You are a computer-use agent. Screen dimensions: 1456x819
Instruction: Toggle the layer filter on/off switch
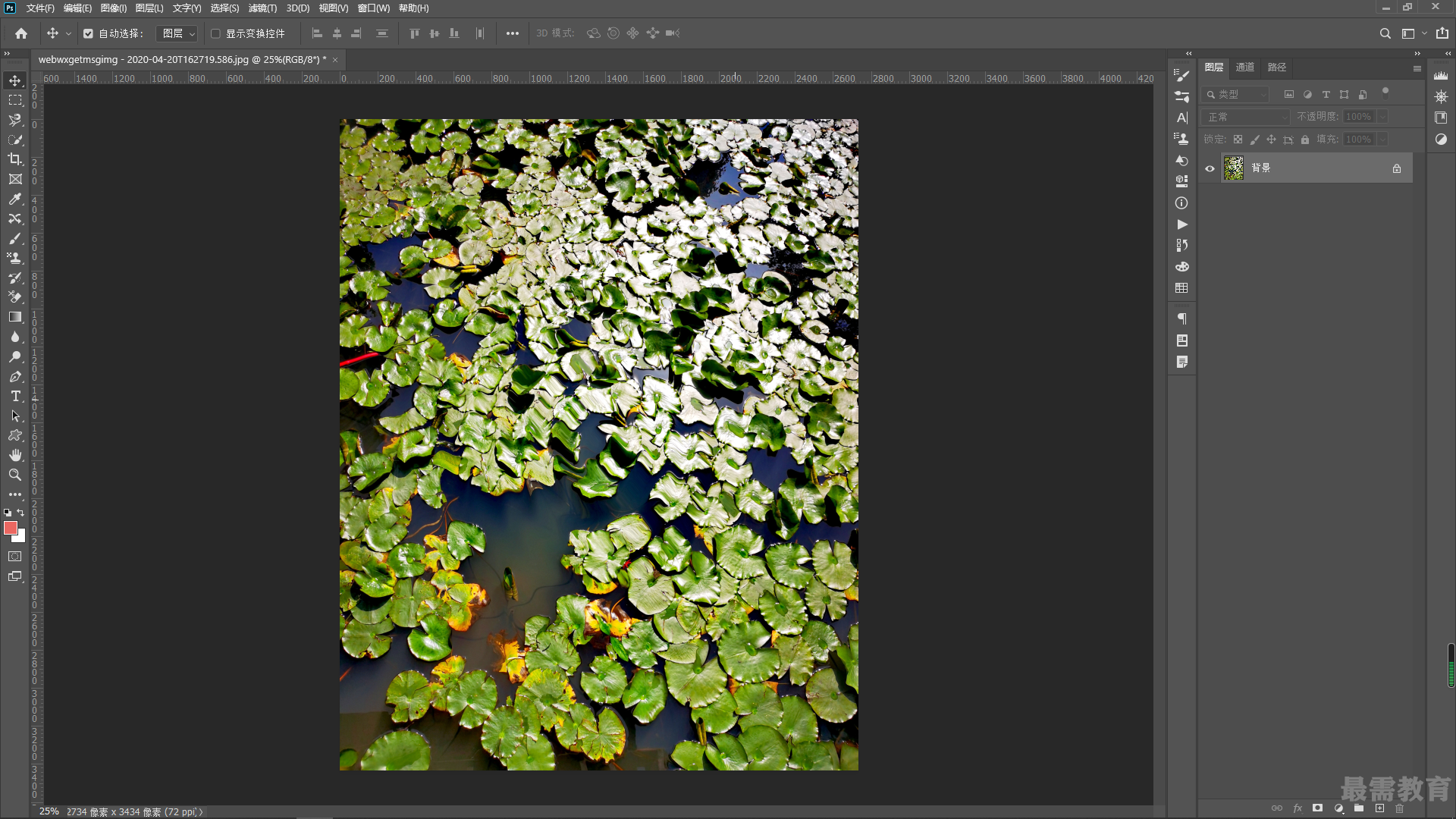(1385, 93)
